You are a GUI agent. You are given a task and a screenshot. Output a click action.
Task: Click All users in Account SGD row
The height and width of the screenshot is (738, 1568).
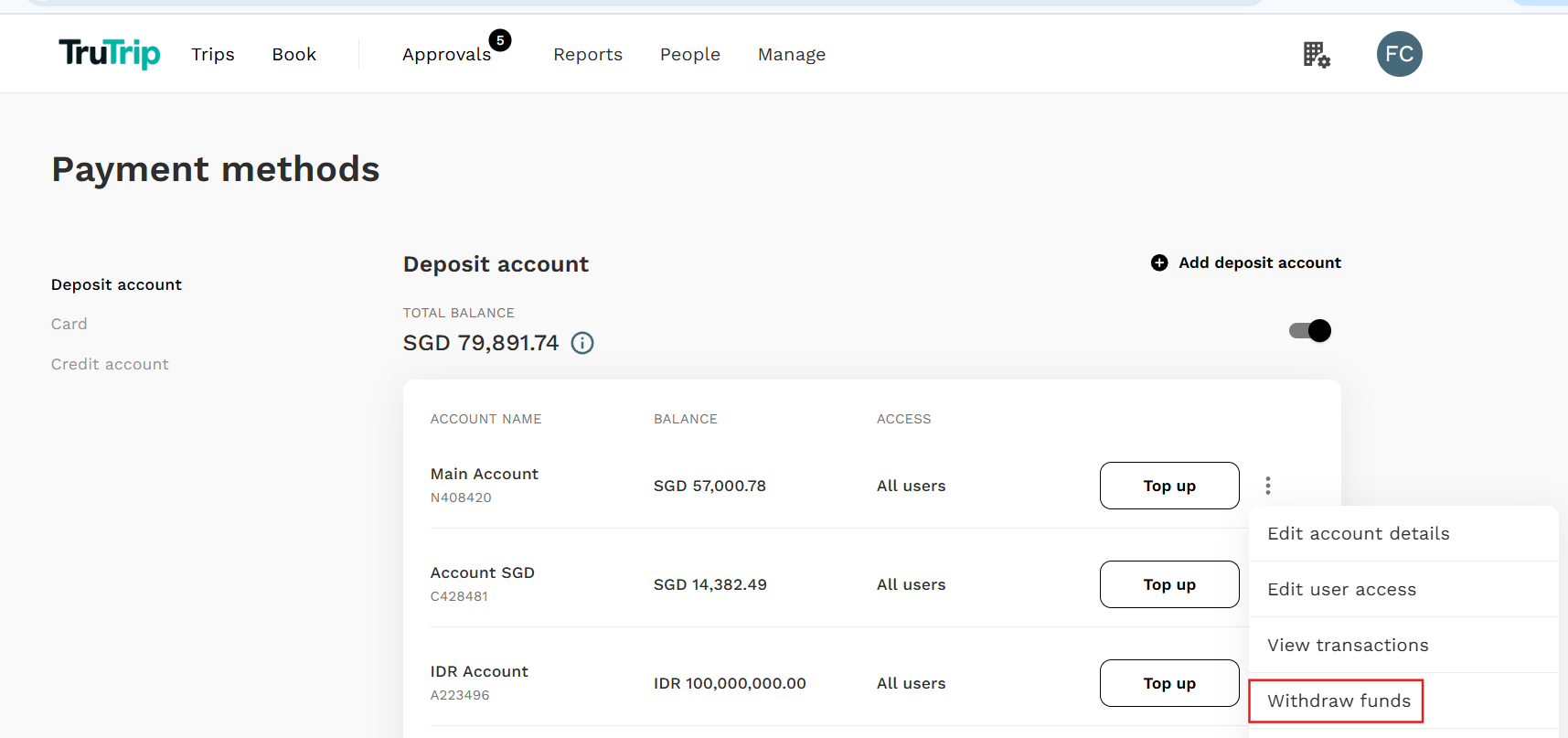click(912, 584)
